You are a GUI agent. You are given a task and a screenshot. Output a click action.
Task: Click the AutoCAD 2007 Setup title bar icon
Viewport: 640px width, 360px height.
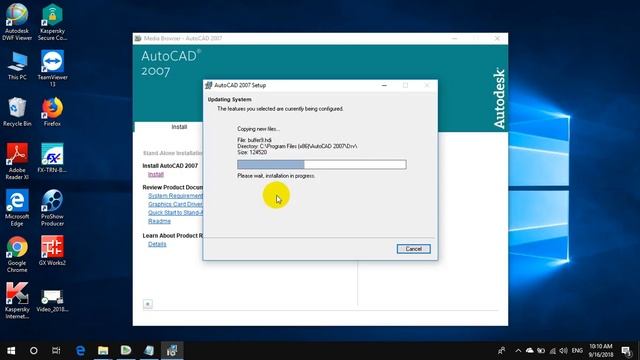[x=209, y=85]
